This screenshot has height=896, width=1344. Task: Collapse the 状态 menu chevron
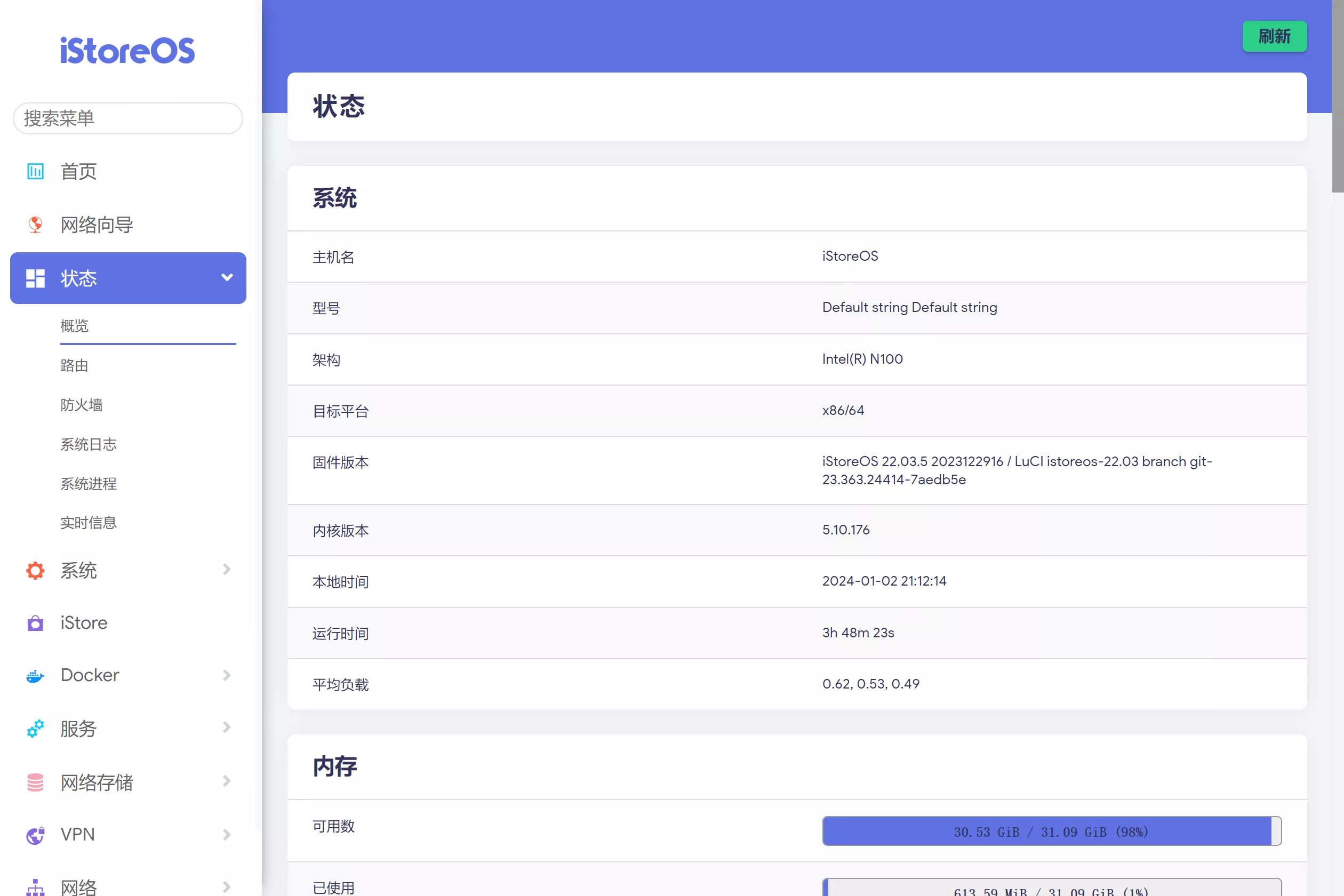[x=227, y=278]
